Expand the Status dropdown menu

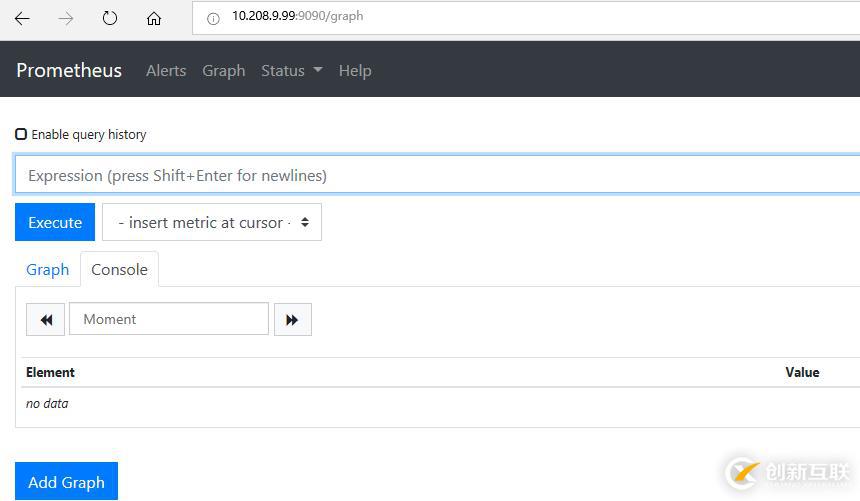(x=292, y=71)
